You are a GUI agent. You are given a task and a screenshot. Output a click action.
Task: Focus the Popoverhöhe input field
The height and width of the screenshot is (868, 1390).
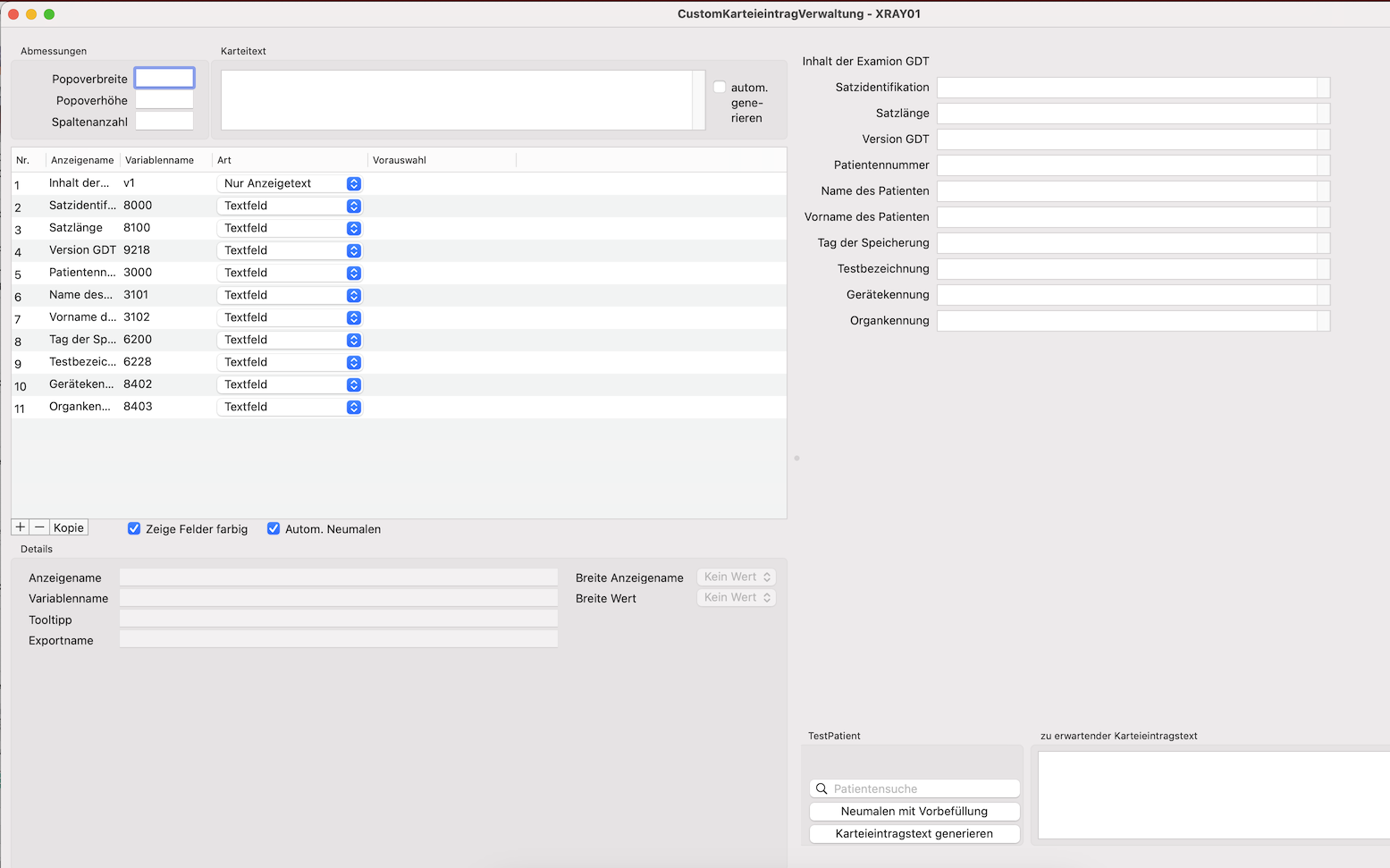click(164, 100)
